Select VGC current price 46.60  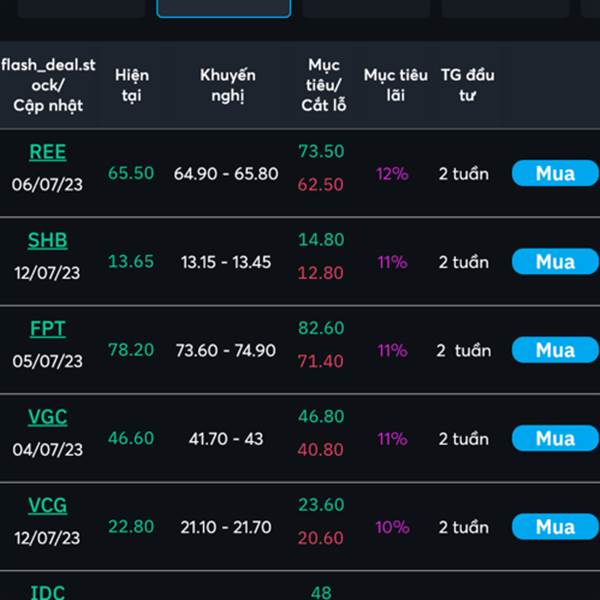[x=131, y=438]
